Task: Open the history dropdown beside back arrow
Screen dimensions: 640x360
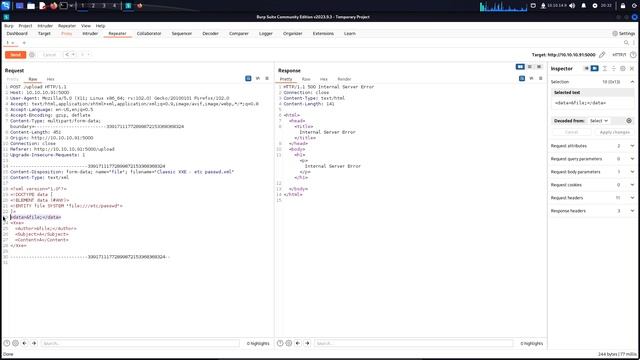Action: click(x=73, y=55)
